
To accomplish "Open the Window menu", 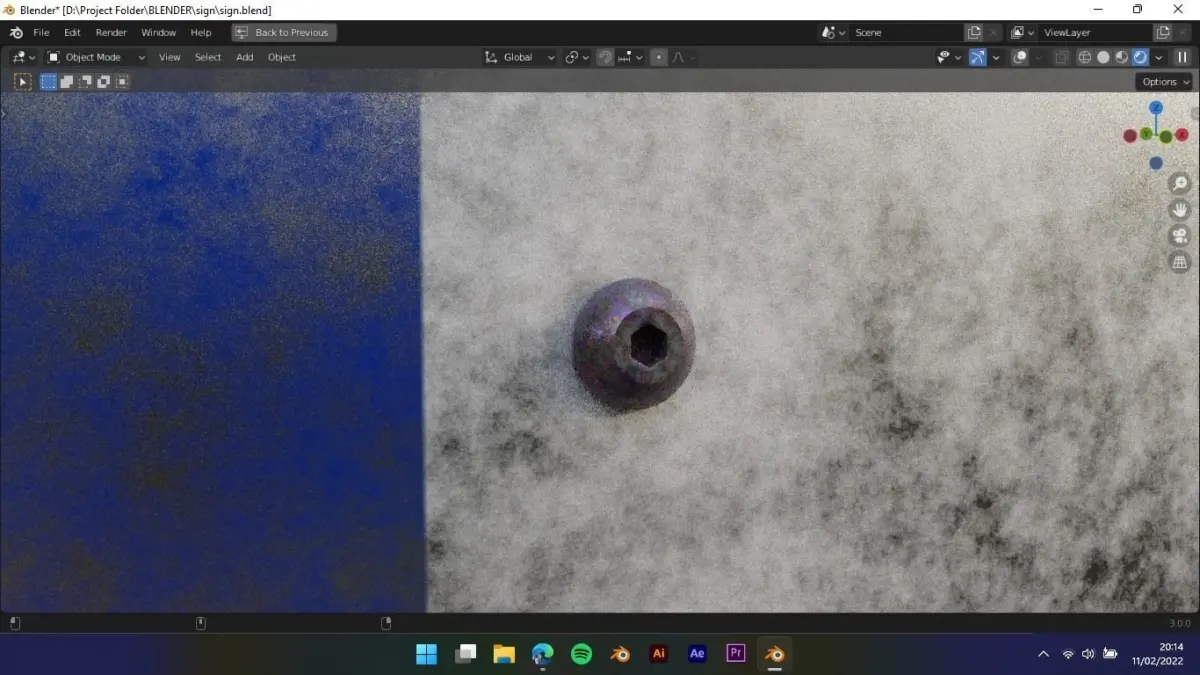I will click(158, 32).
